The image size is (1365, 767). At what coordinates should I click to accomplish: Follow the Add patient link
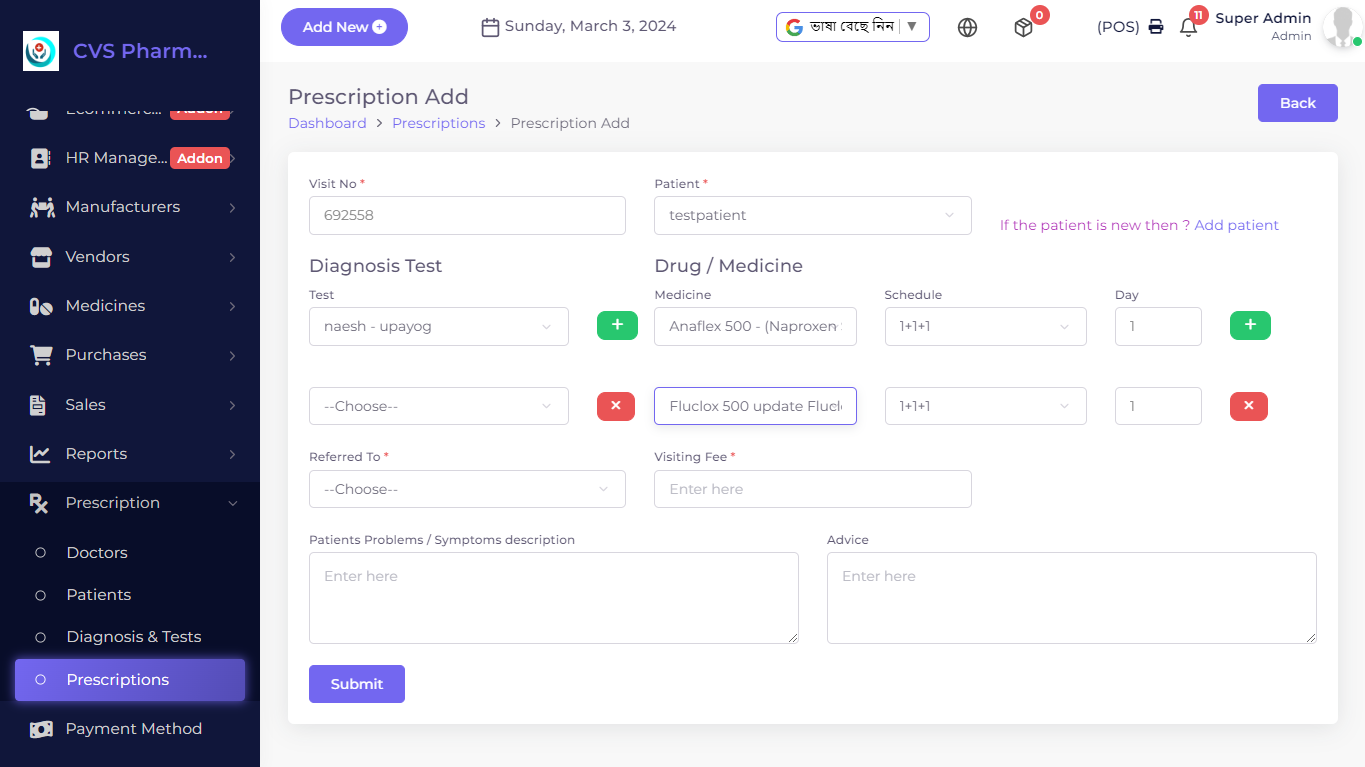pyautogui.click(x=1236, y=225)
